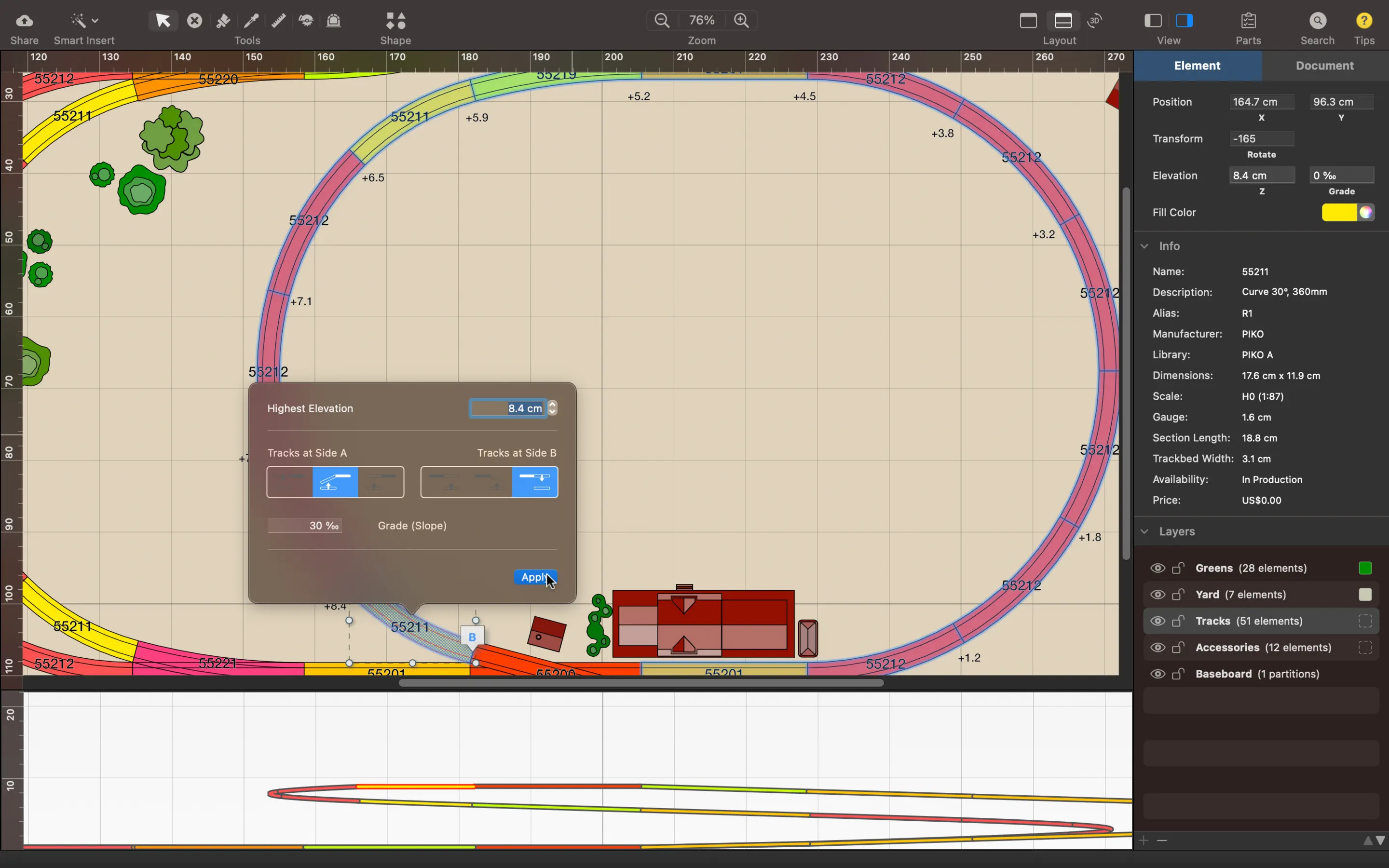This screenshot has width=1389, height=868.
Task: Select the circular saw cut tool
Action: point(306,21)
